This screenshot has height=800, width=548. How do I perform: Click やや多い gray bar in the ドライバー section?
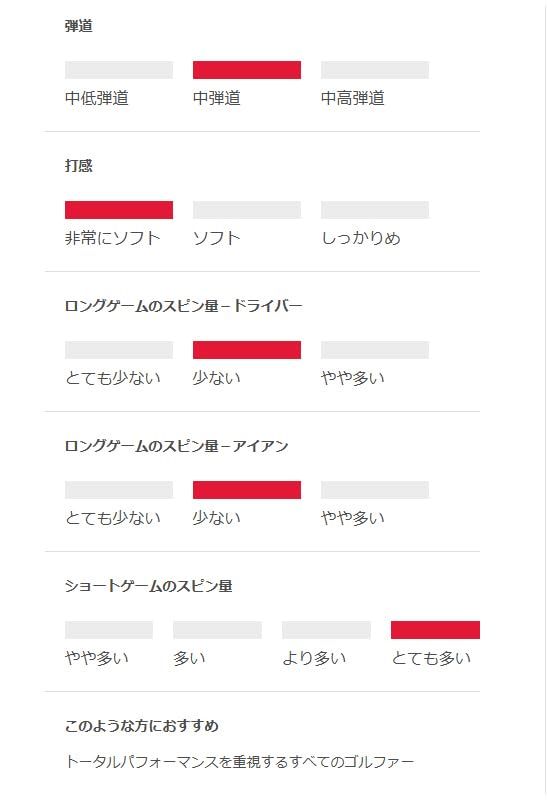(375, 350)
